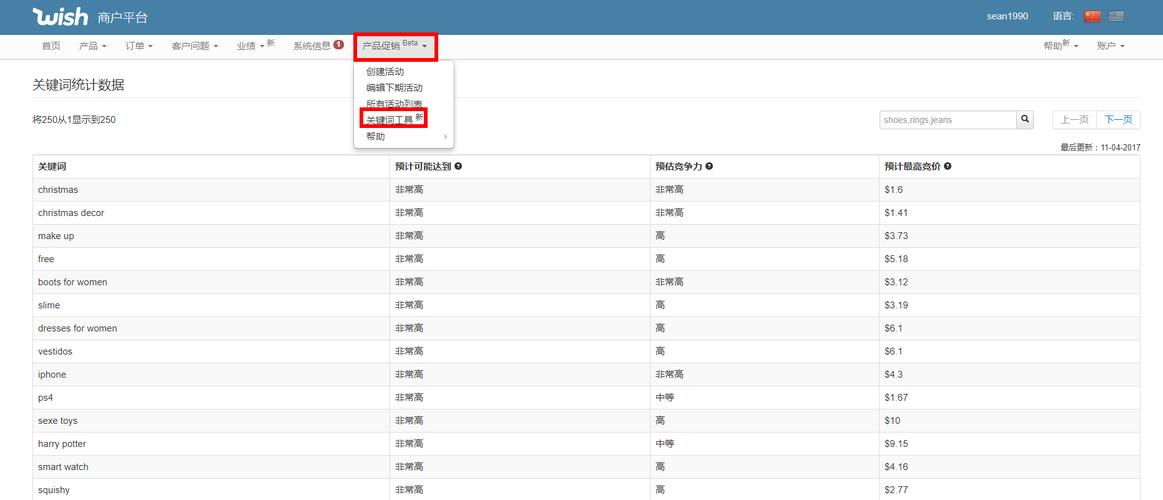Switch language to US flag

point(1116,16)
